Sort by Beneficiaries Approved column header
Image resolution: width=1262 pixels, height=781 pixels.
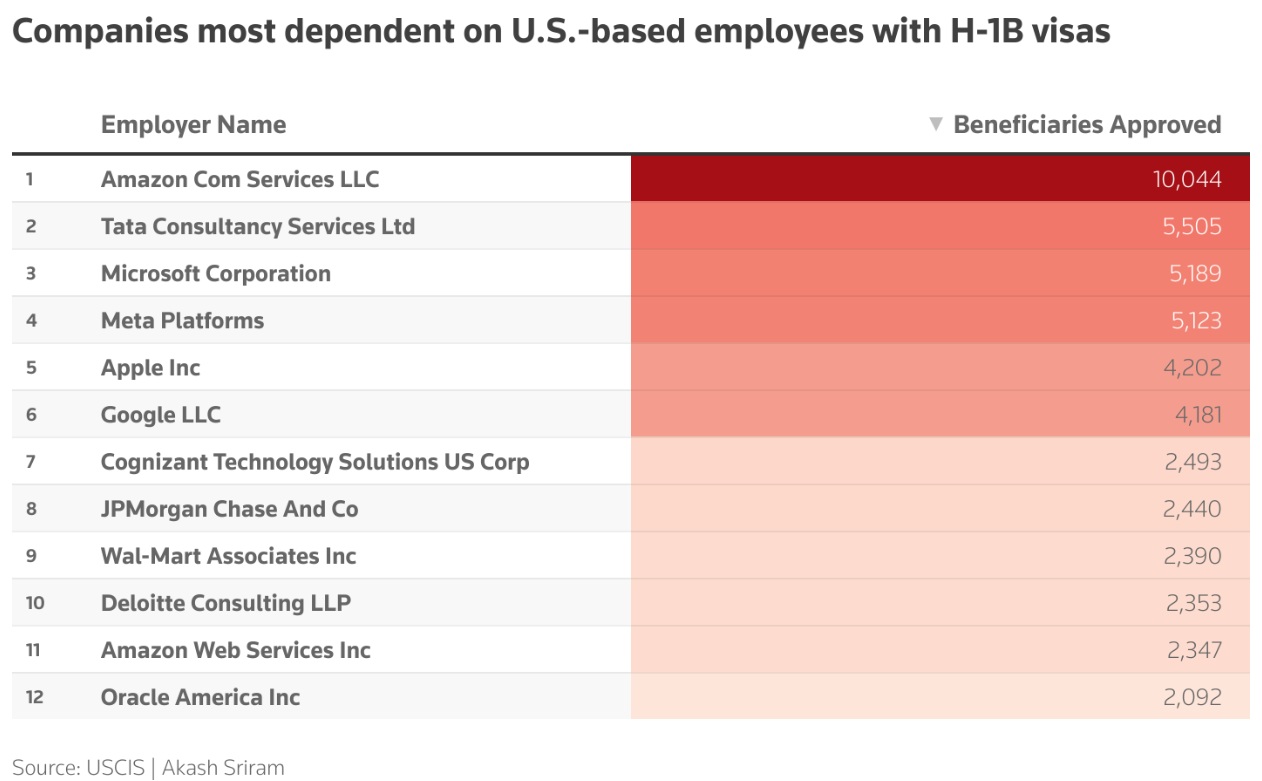1087,125
